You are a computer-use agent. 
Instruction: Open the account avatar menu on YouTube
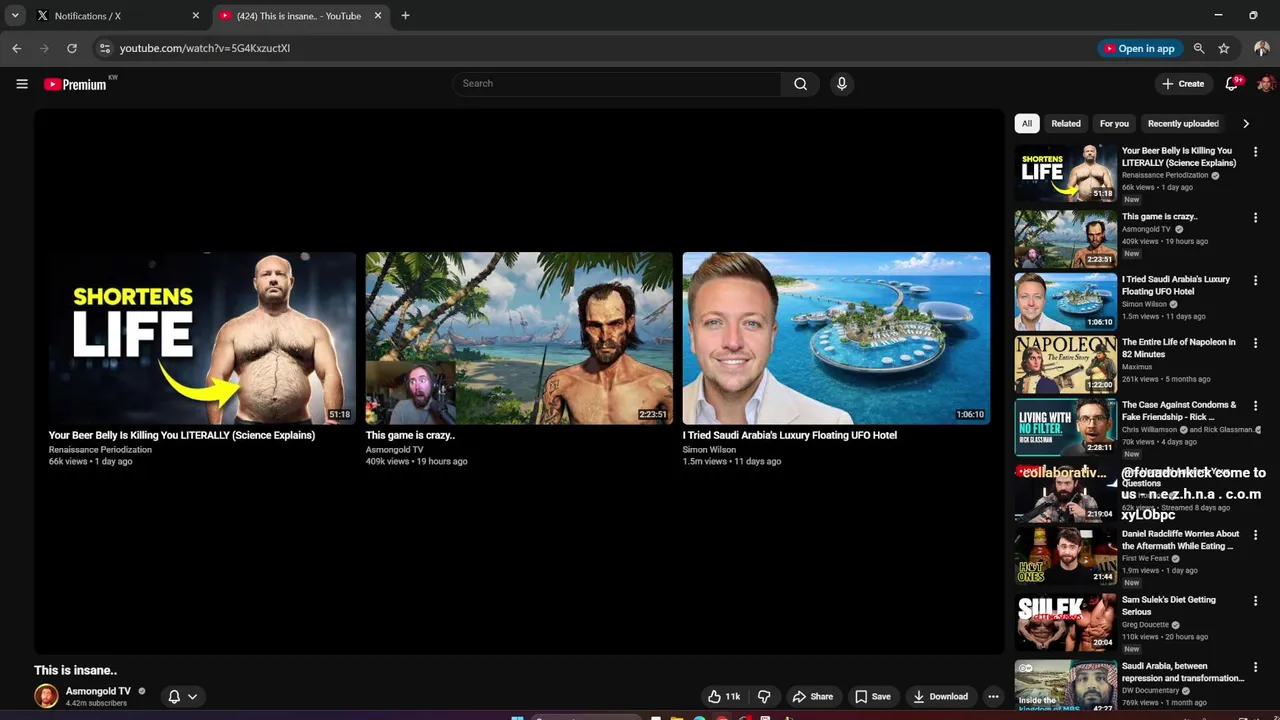pyautogui.click(x=1265, y=84)
